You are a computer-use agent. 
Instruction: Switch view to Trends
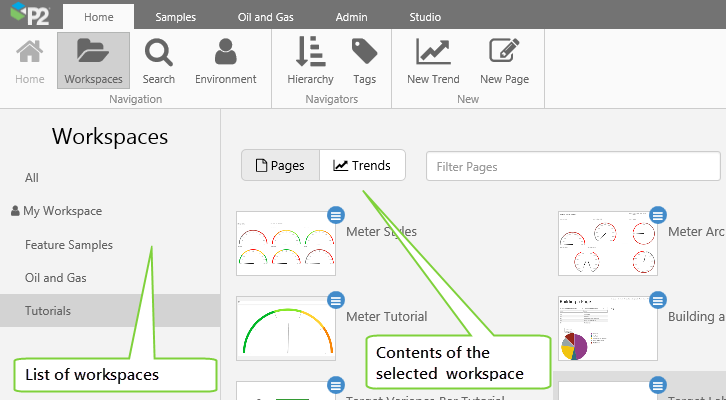(362, 166)
